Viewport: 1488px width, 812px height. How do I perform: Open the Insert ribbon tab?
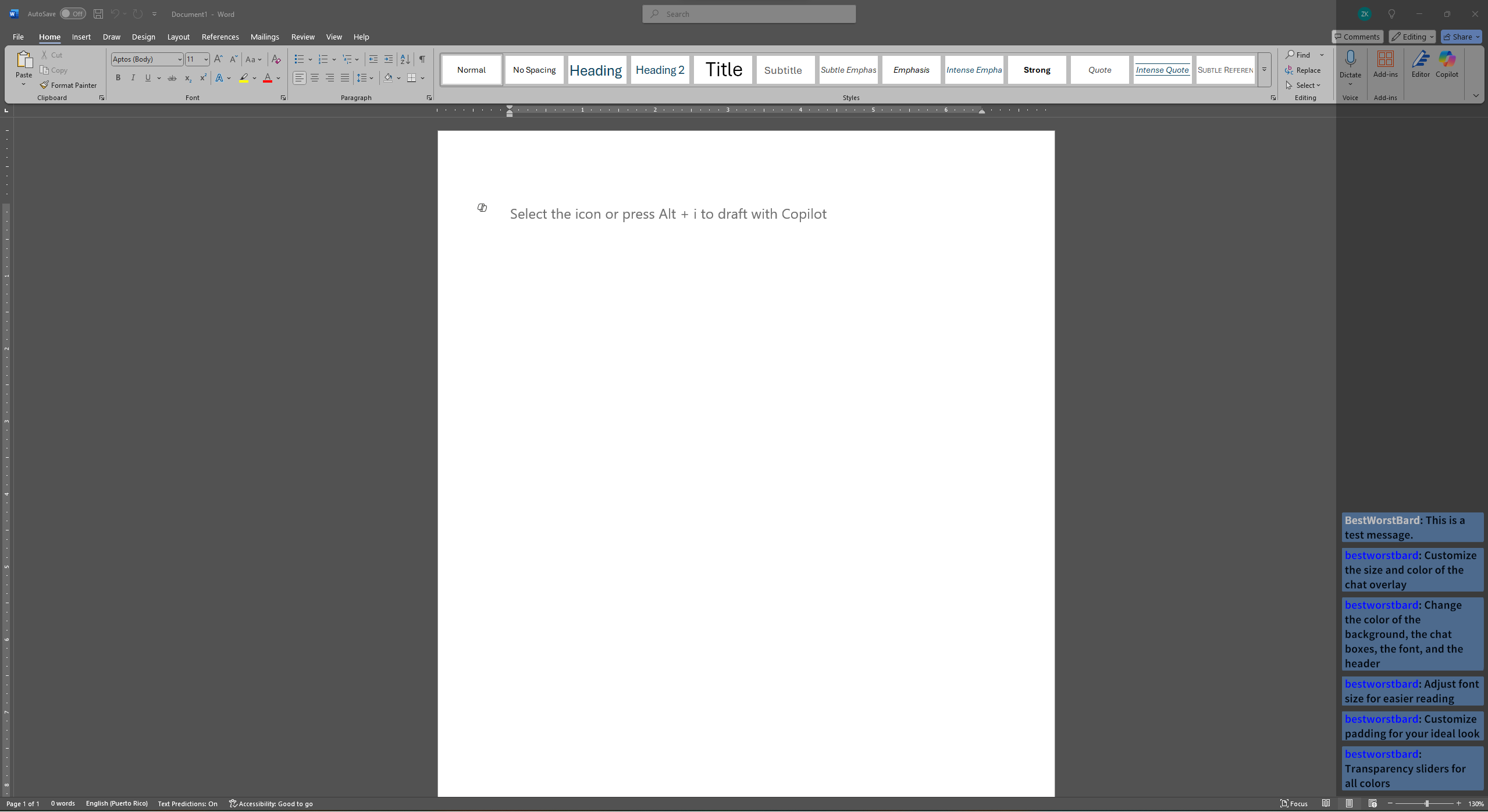pyautogui.click(x=81, y=37)
